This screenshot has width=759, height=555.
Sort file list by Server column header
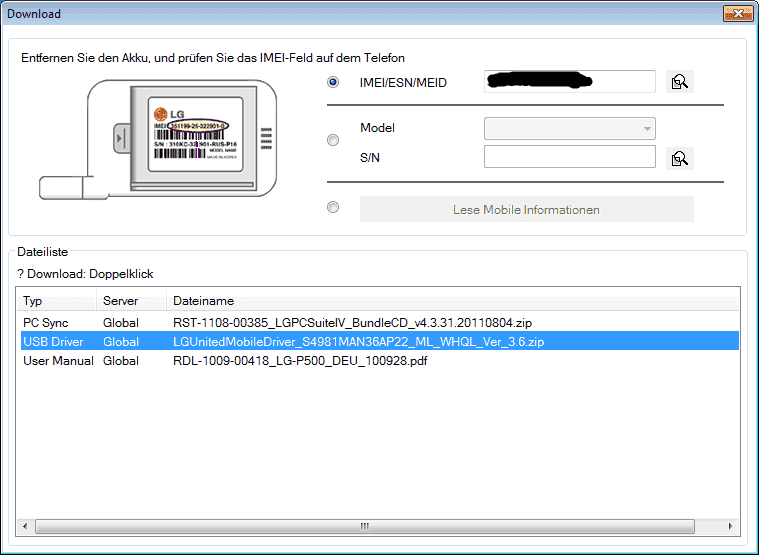(x=132, y=301)
